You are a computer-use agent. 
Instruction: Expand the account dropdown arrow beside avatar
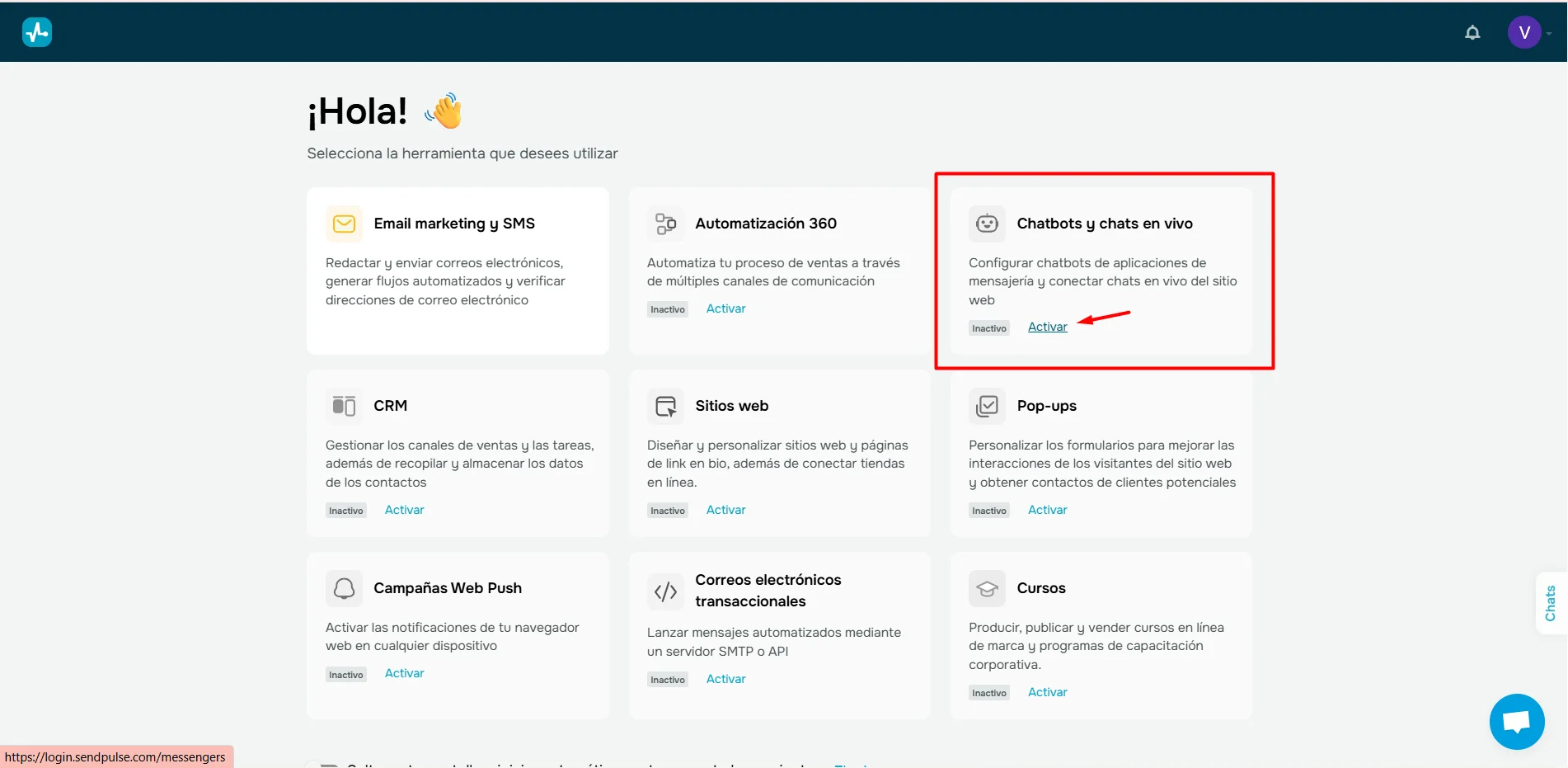click(1549, 34)
